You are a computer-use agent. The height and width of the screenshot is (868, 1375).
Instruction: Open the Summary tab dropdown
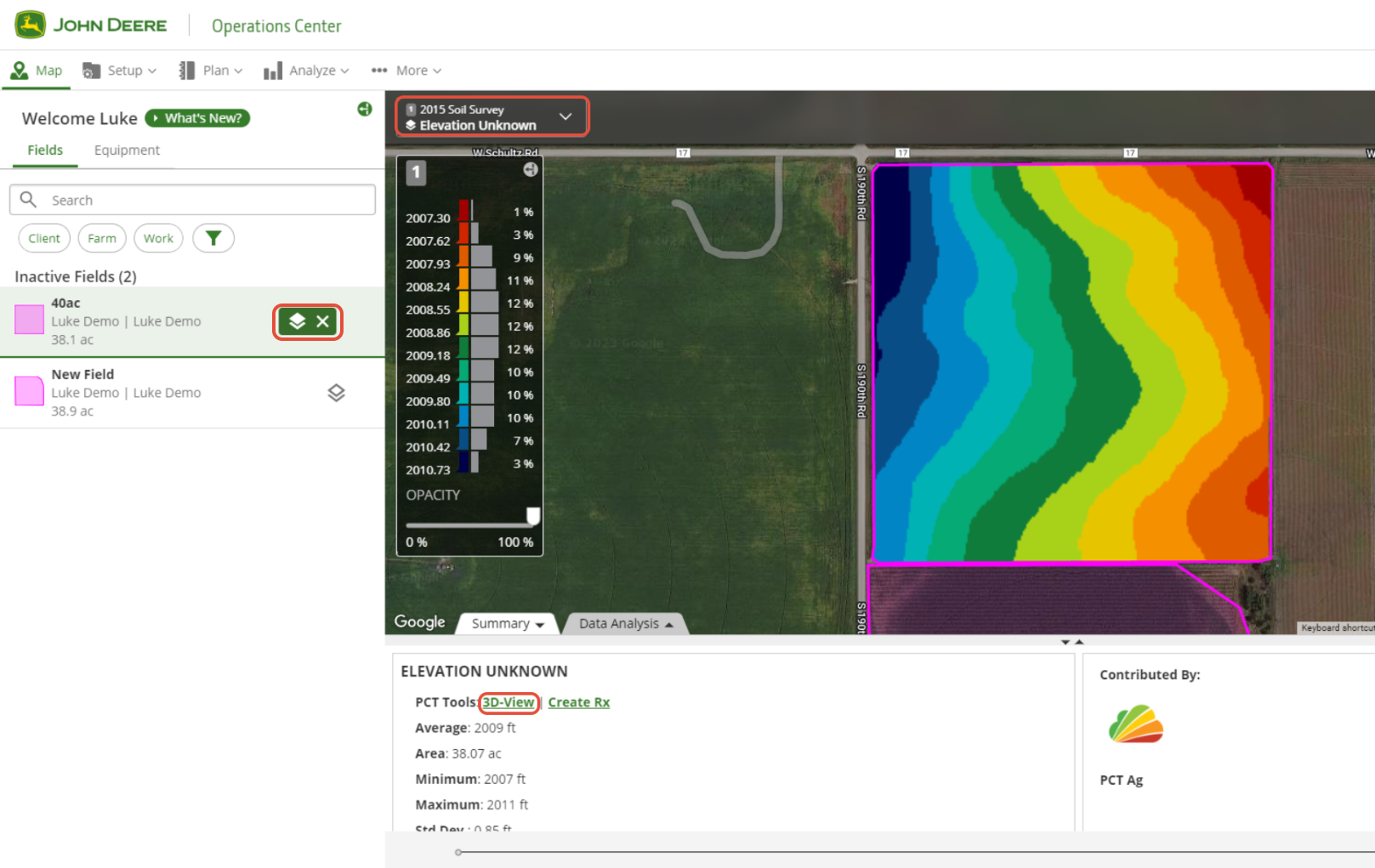(x=508, y=623)
